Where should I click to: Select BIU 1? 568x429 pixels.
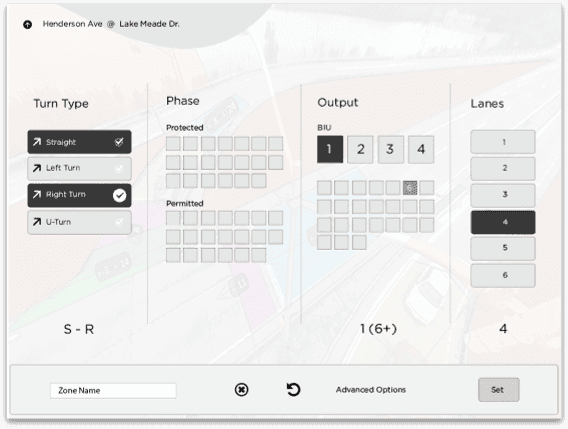coord(330,149)
